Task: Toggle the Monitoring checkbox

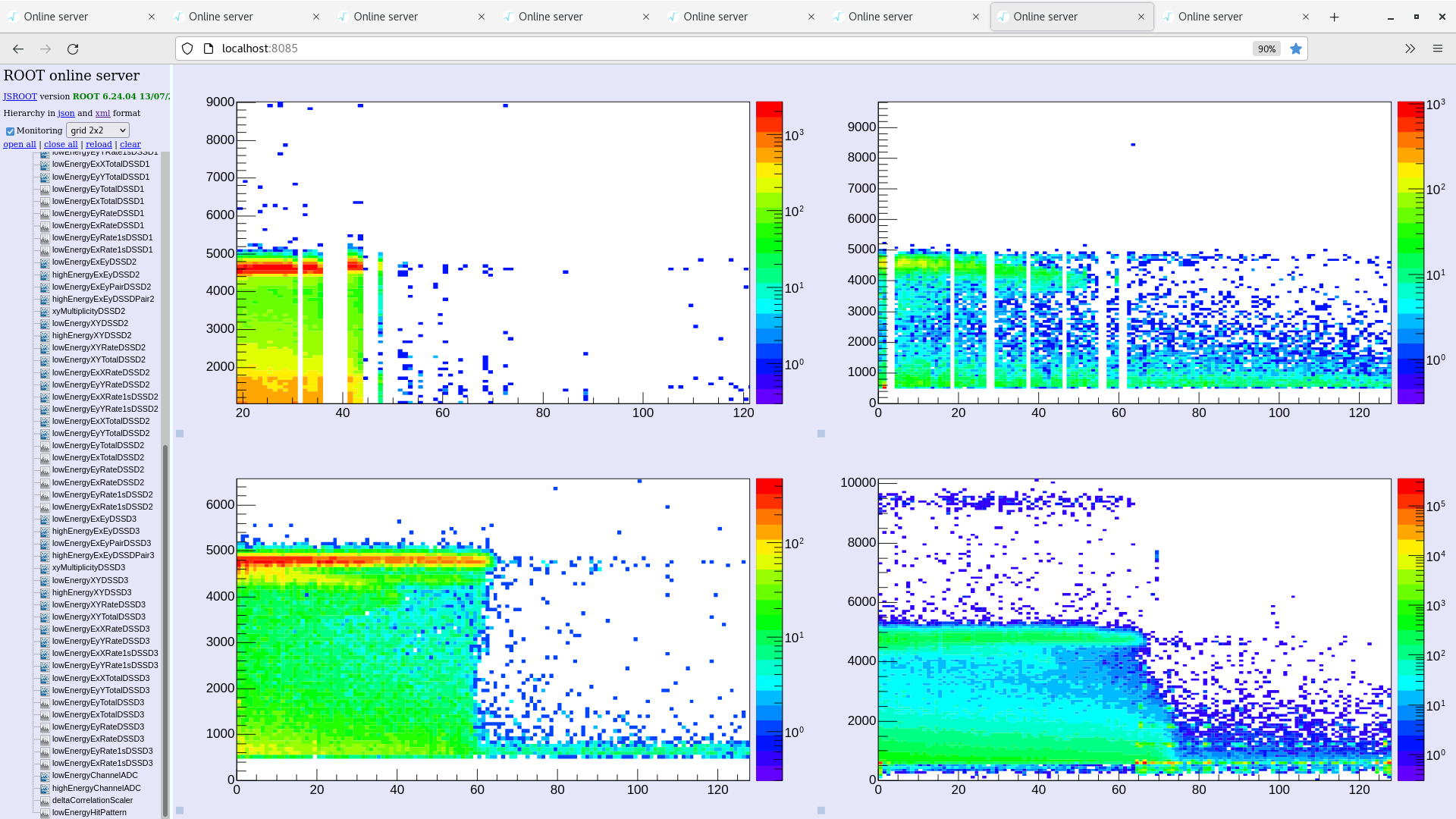Action: pyautogui.click(x=10, y=131)
